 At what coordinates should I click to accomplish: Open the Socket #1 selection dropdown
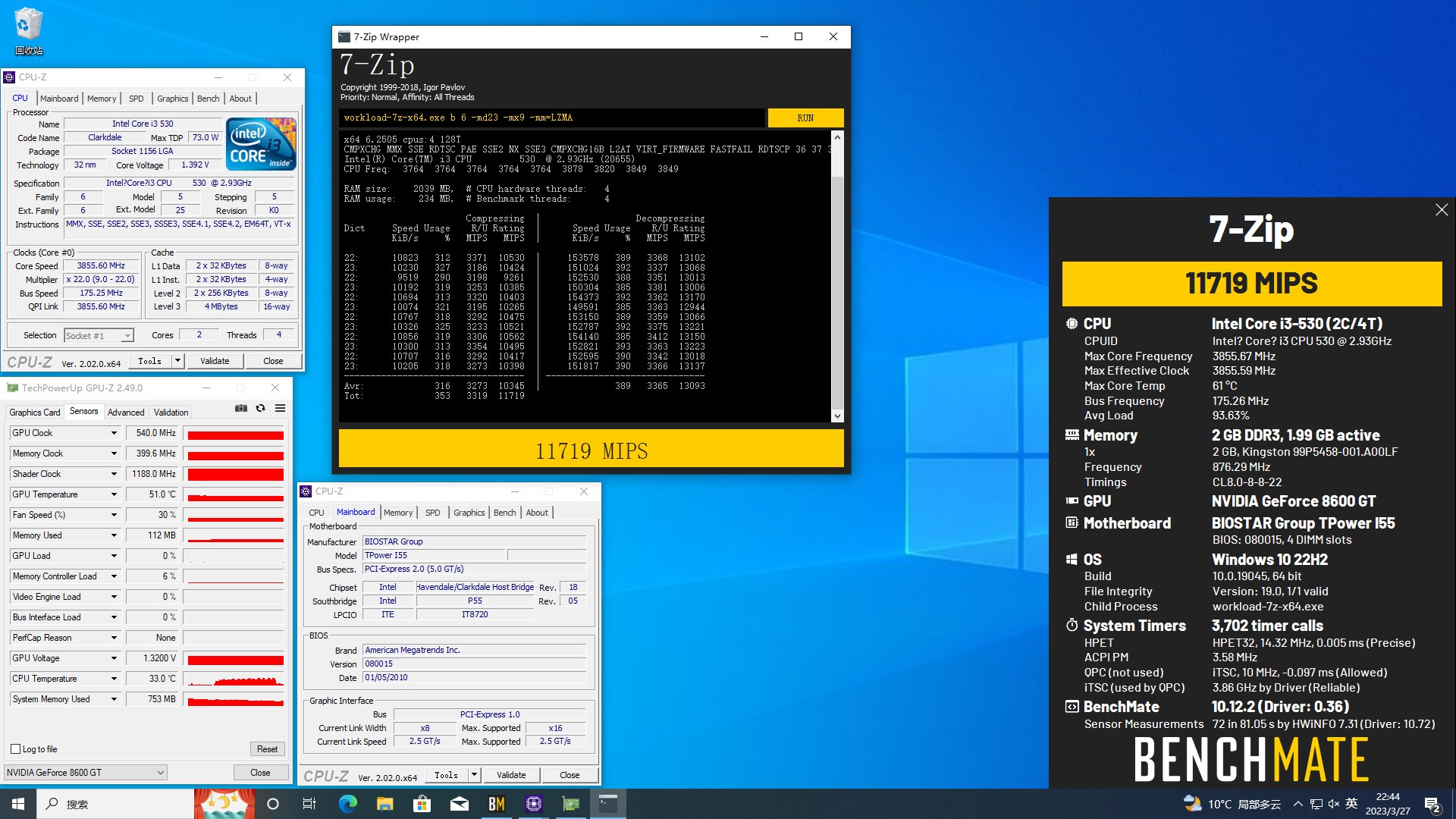tap(99, 335)
